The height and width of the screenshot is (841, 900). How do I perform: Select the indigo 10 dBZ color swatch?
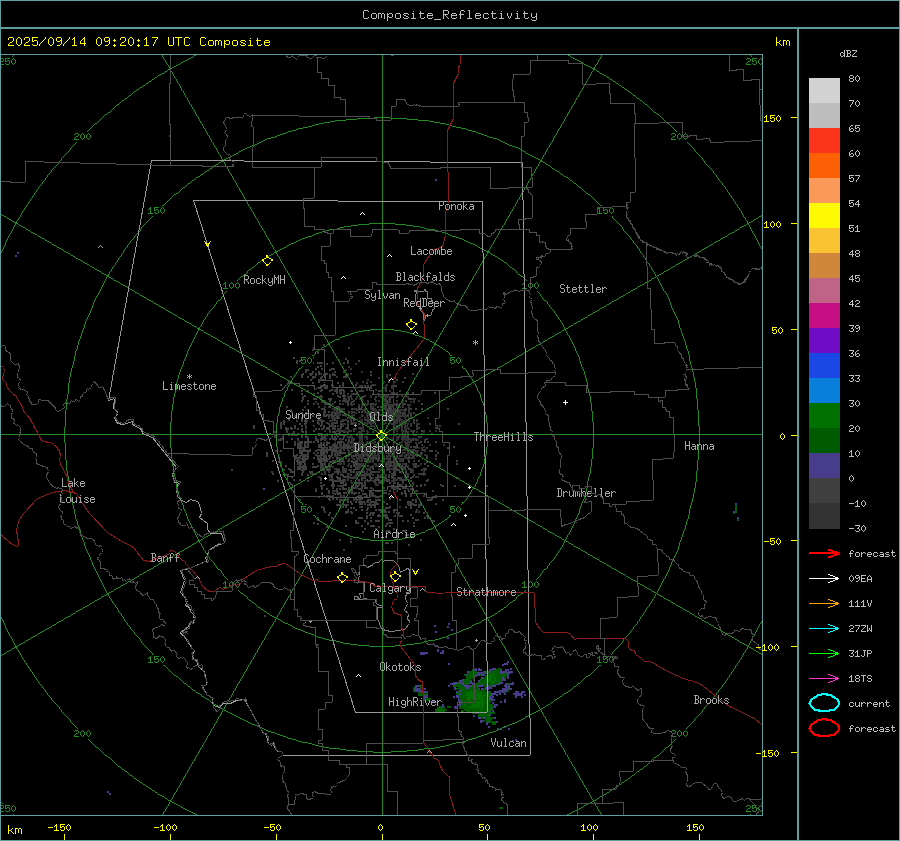[x=824, y=465]
